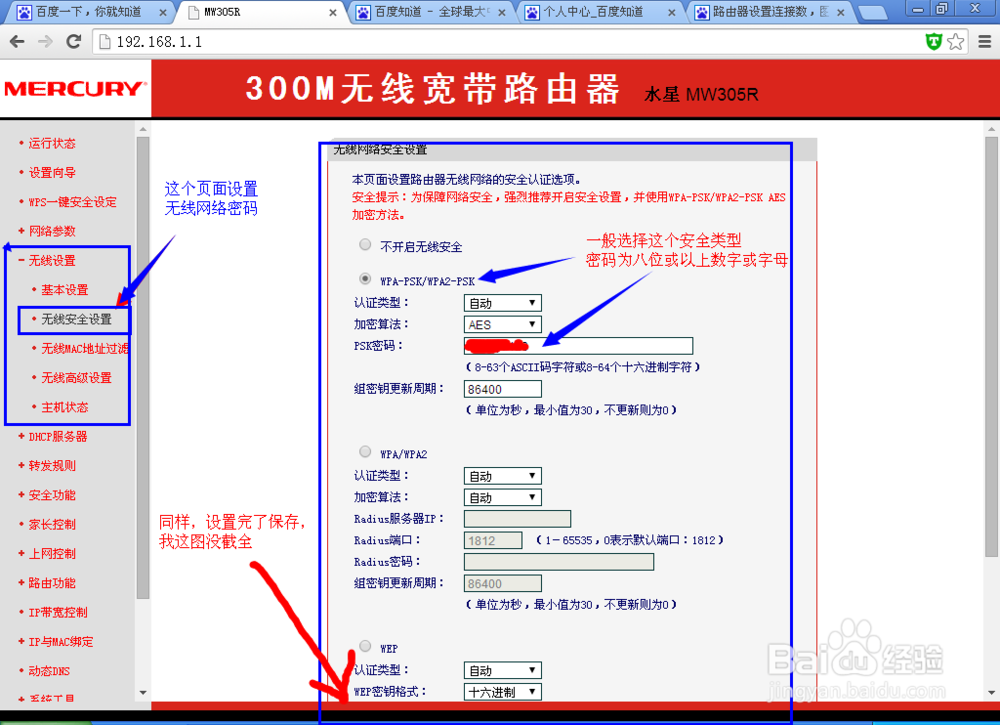Expand 转发规则 menu
This screenshot has width=1000, height=725.
tap(52, 466)
